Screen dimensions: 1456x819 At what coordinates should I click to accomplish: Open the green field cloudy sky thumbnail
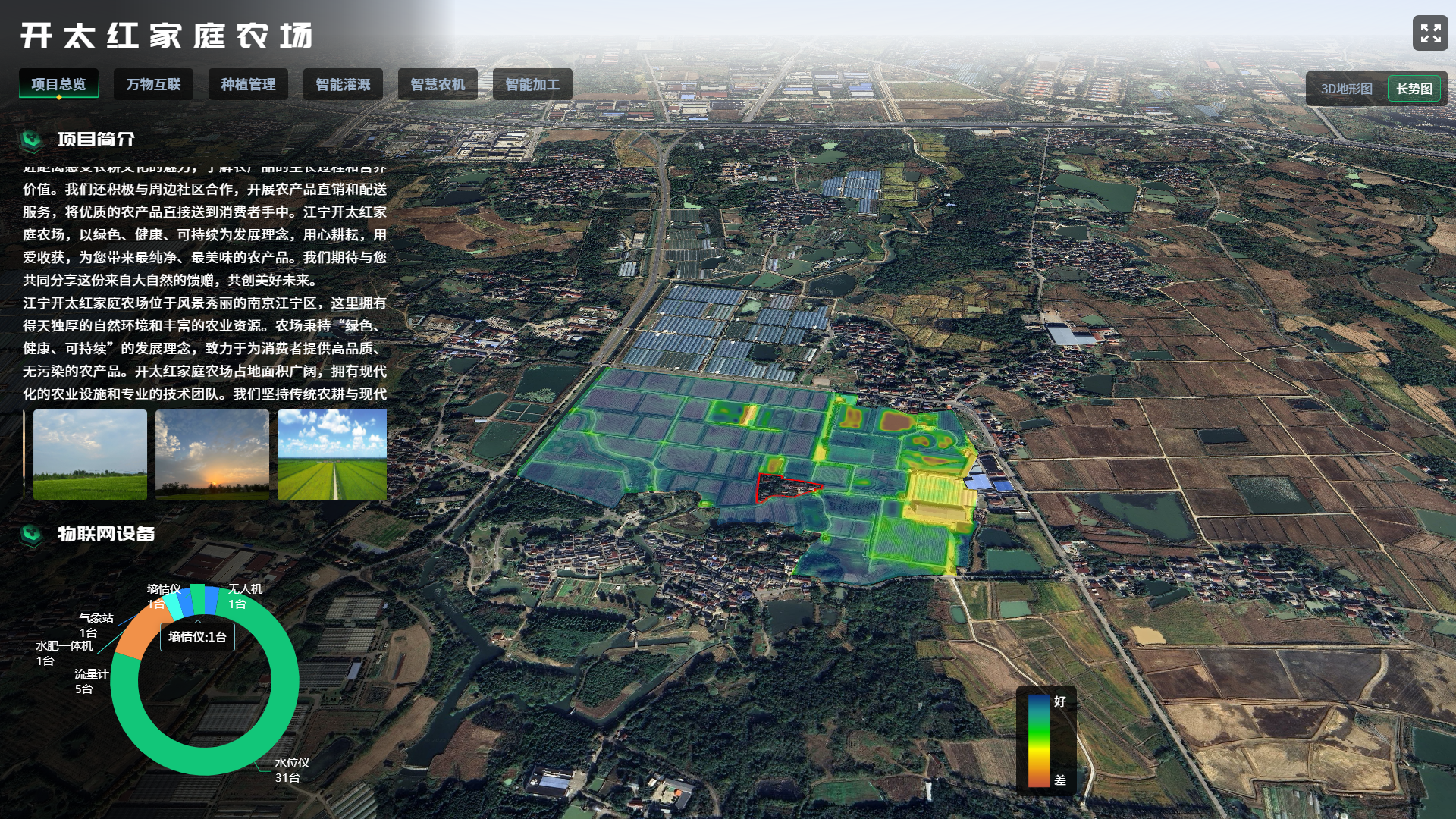click(x=90, y=455)
